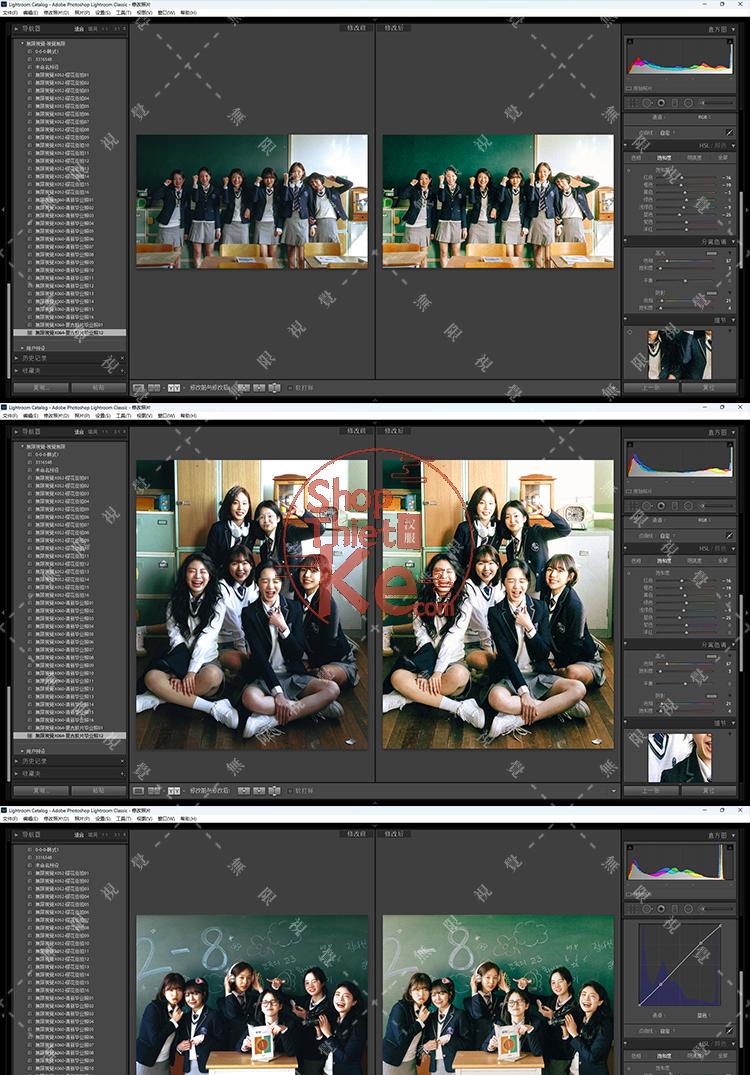Image resolution: width=750 pixels, height=1075 pixels.
Task: Click HSL targeted adjustment tool in top window
Action: (629, 169)
